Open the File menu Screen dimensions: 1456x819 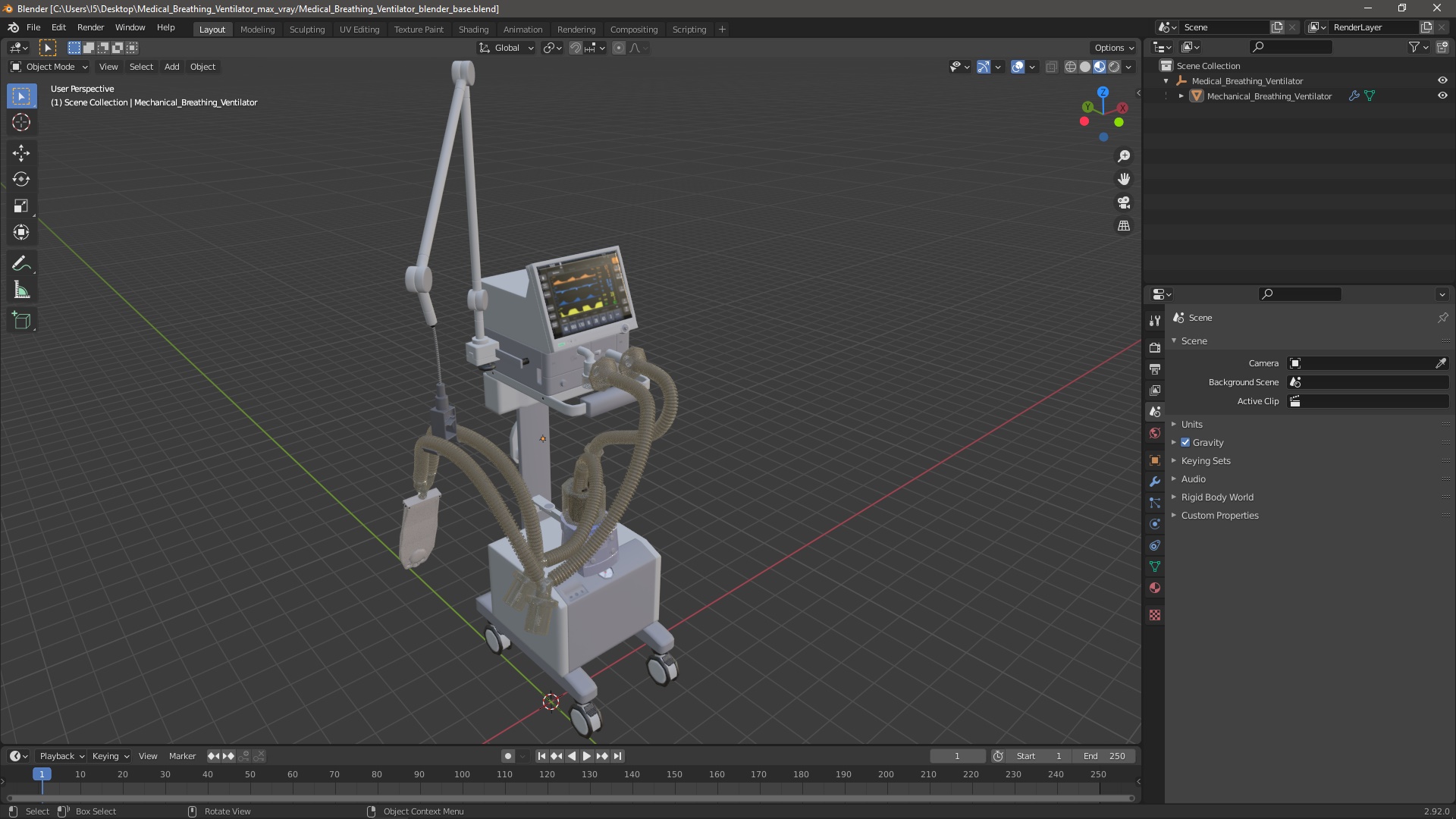pos(33,27)
